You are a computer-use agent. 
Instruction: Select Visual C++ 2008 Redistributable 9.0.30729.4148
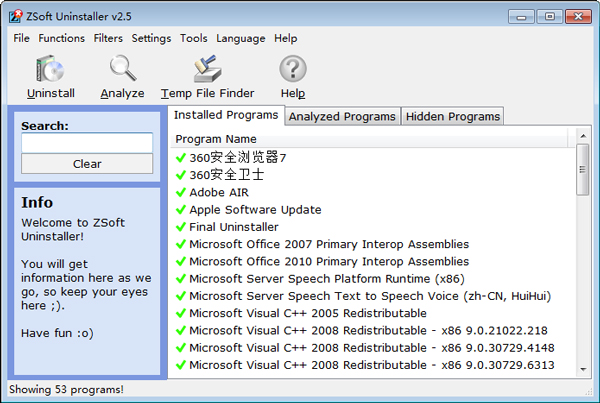372,348
